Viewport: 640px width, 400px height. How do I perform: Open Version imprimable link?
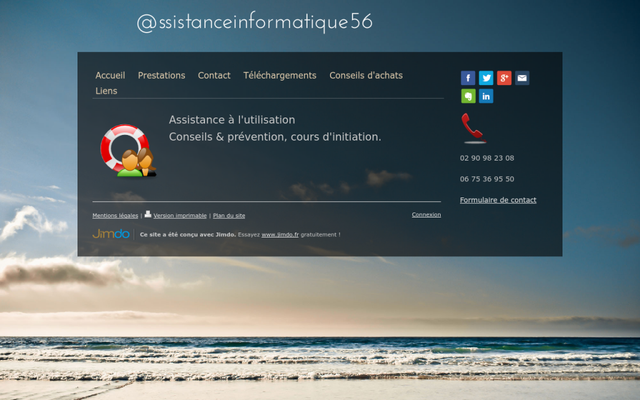[x=180, y=216]
